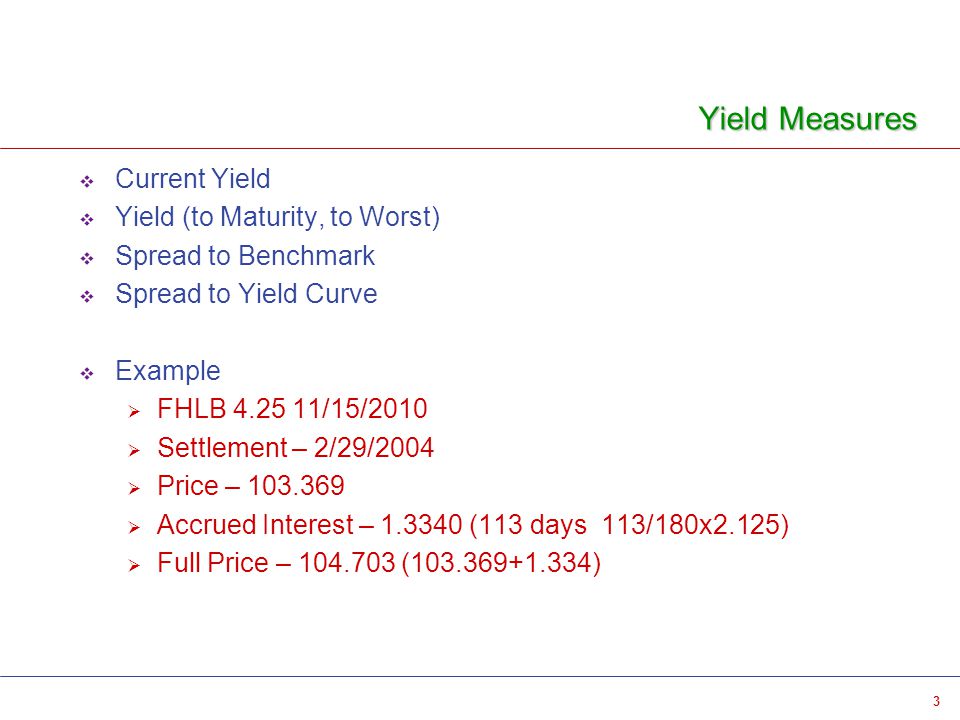Click arrow bullet beside Settlement line

[x=135, y=451]
